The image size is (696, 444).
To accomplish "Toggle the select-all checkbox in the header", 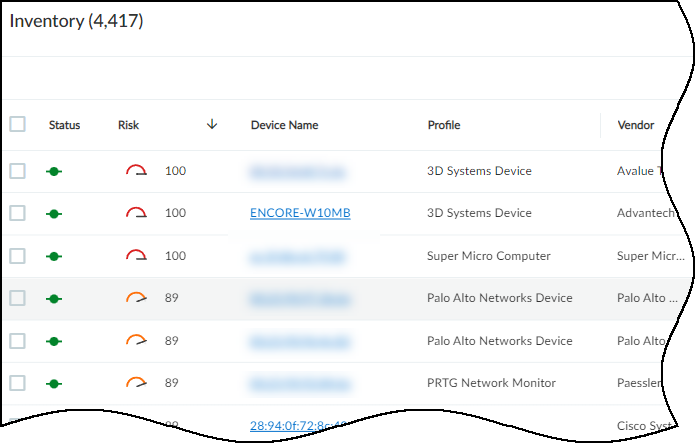I will pyautogui.click(x=17, y=125).
